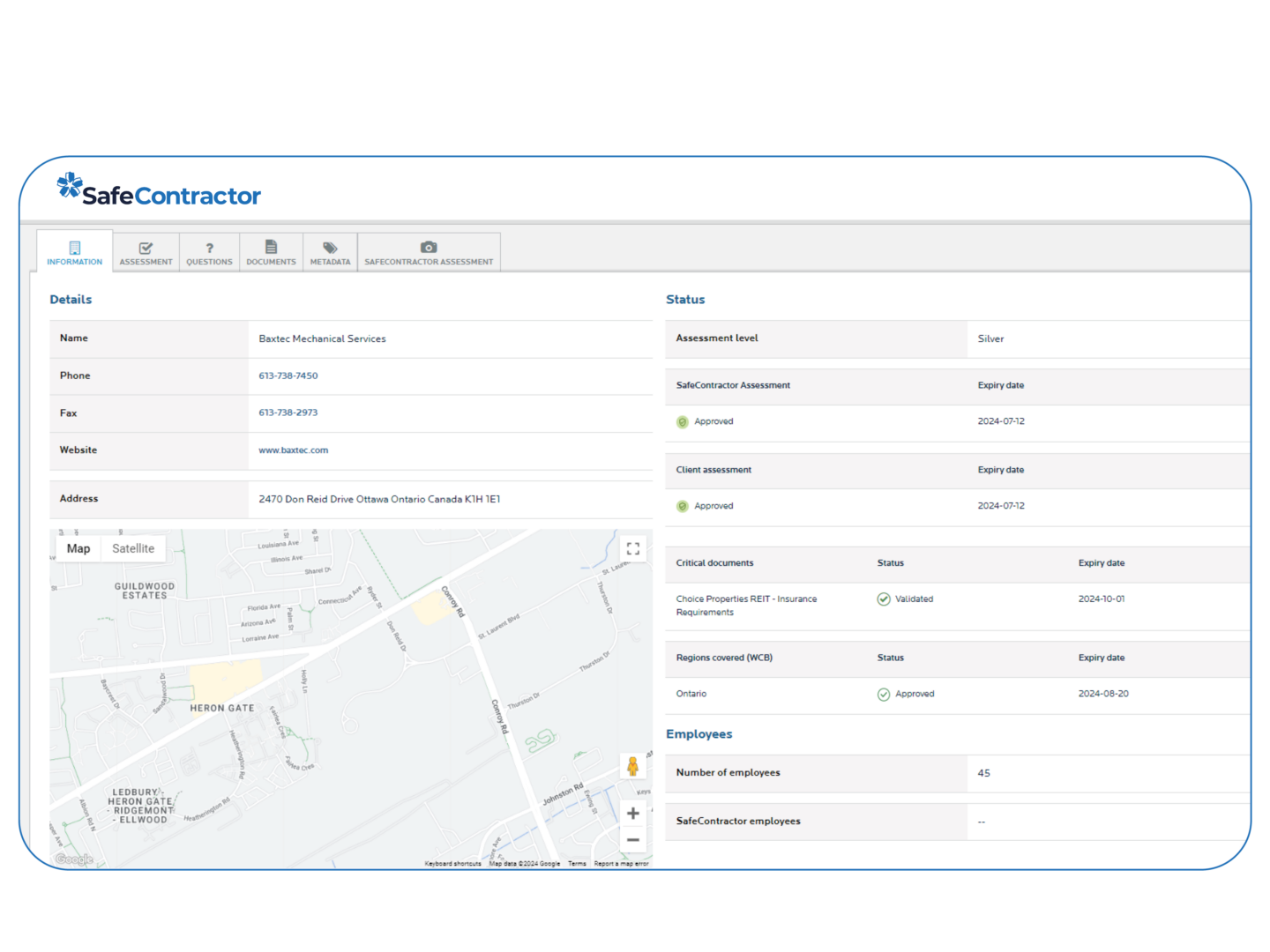Switch to the Questions tab
Screen dimensions: 1270x952
point(209,253)
